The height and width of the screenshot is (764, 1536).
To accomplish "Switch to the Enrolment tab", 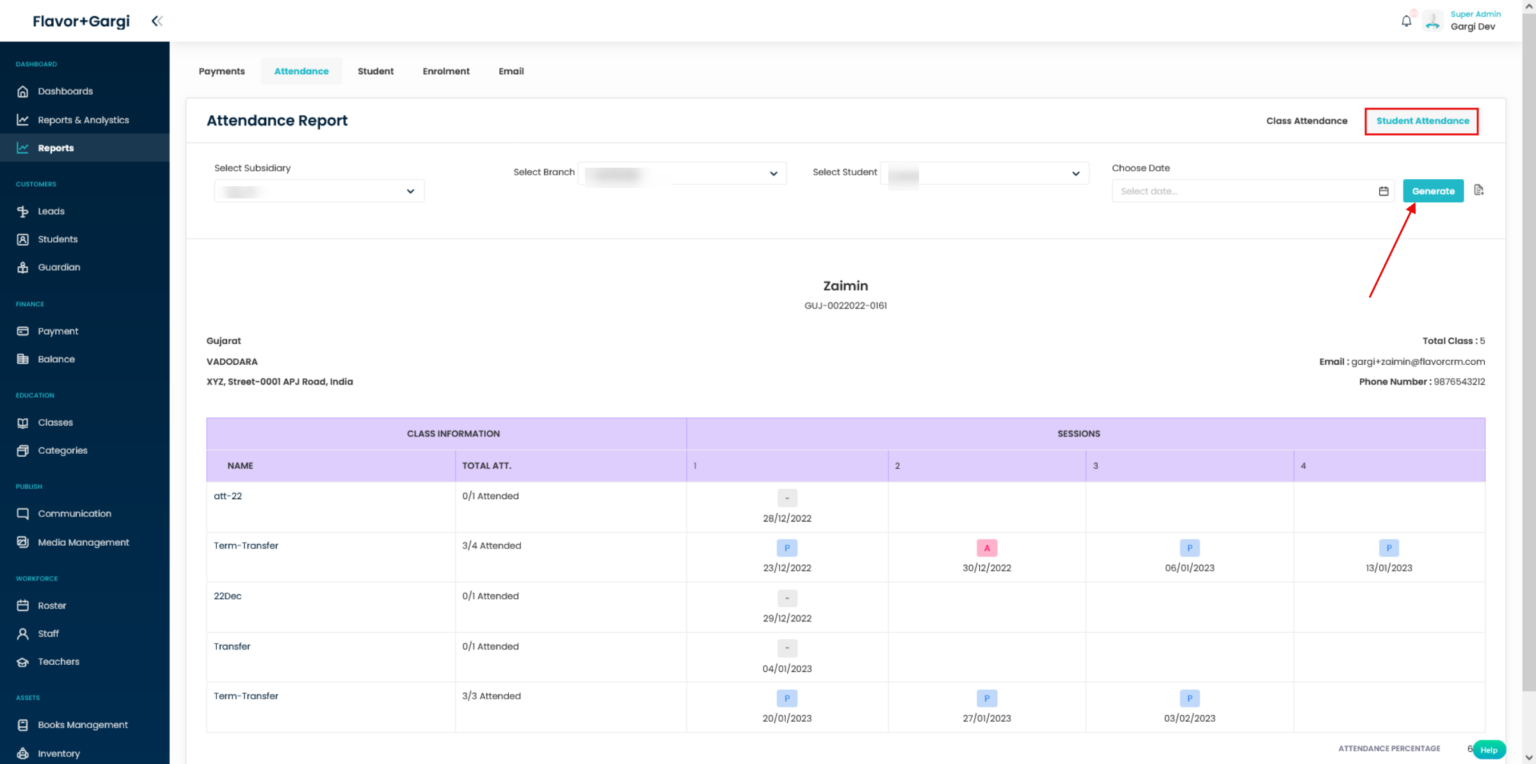I will point(446,71).
